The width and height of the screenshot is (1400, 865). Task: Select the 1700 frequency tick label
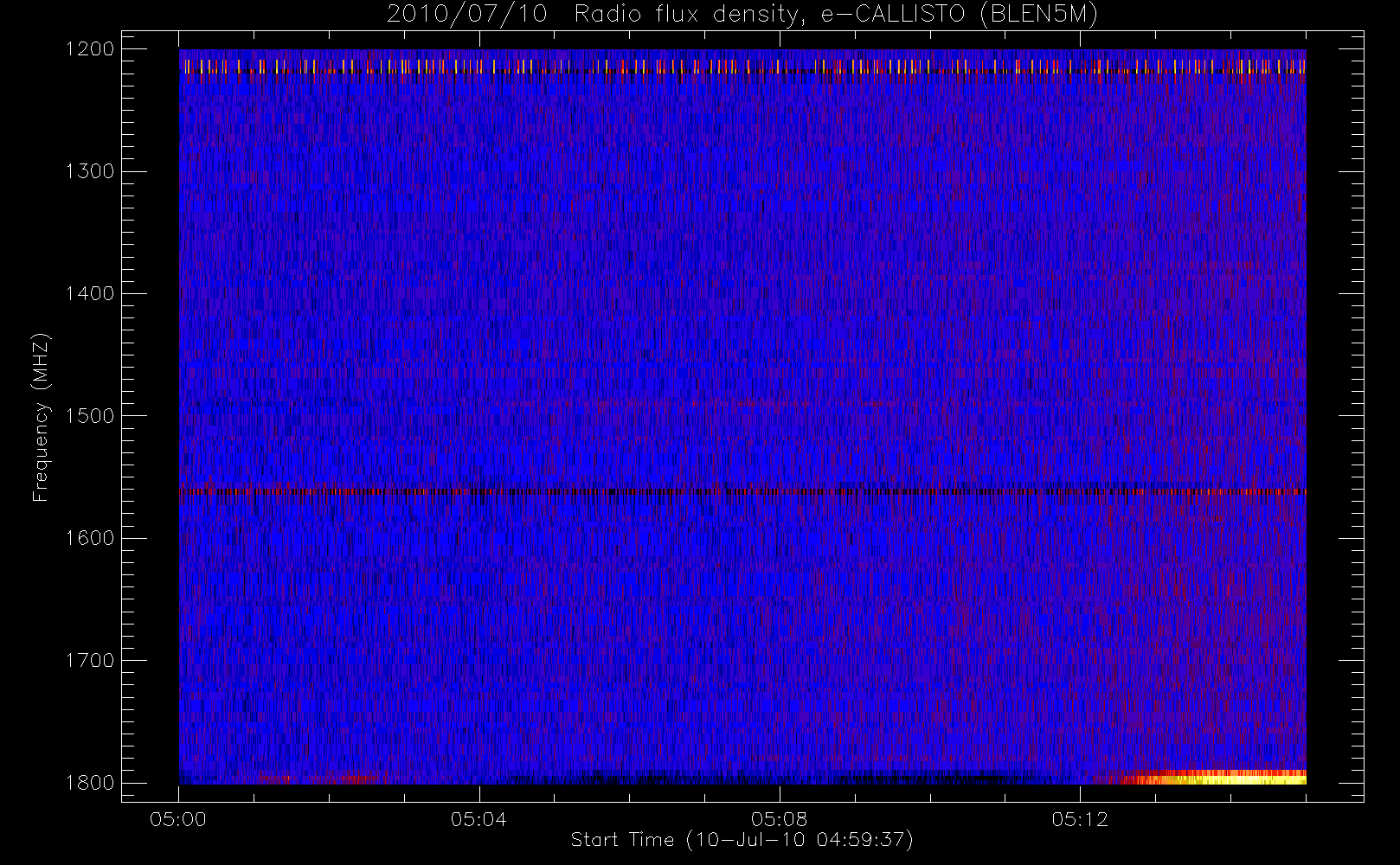click(x=90, y=661)
